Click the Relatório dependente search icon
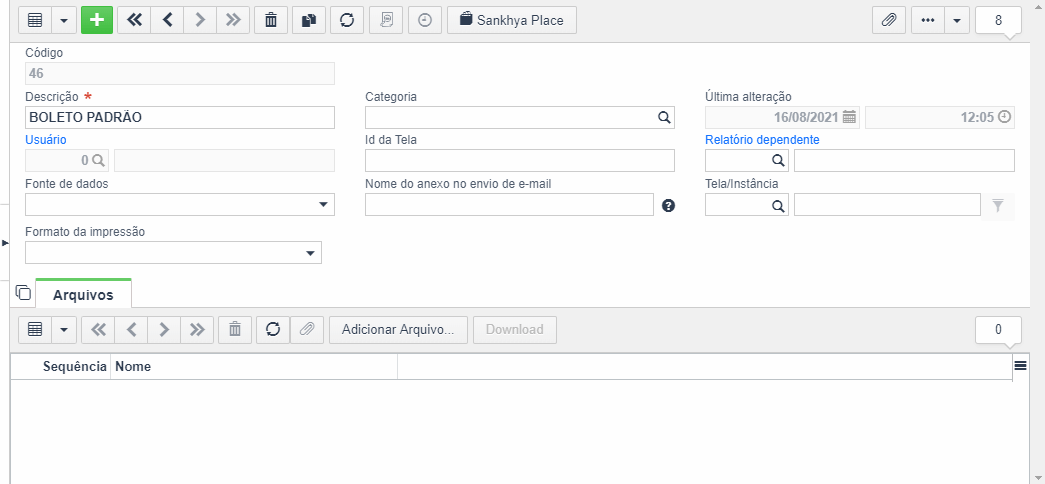Viewport: 1045px width, 484px height. coord(778,161)
